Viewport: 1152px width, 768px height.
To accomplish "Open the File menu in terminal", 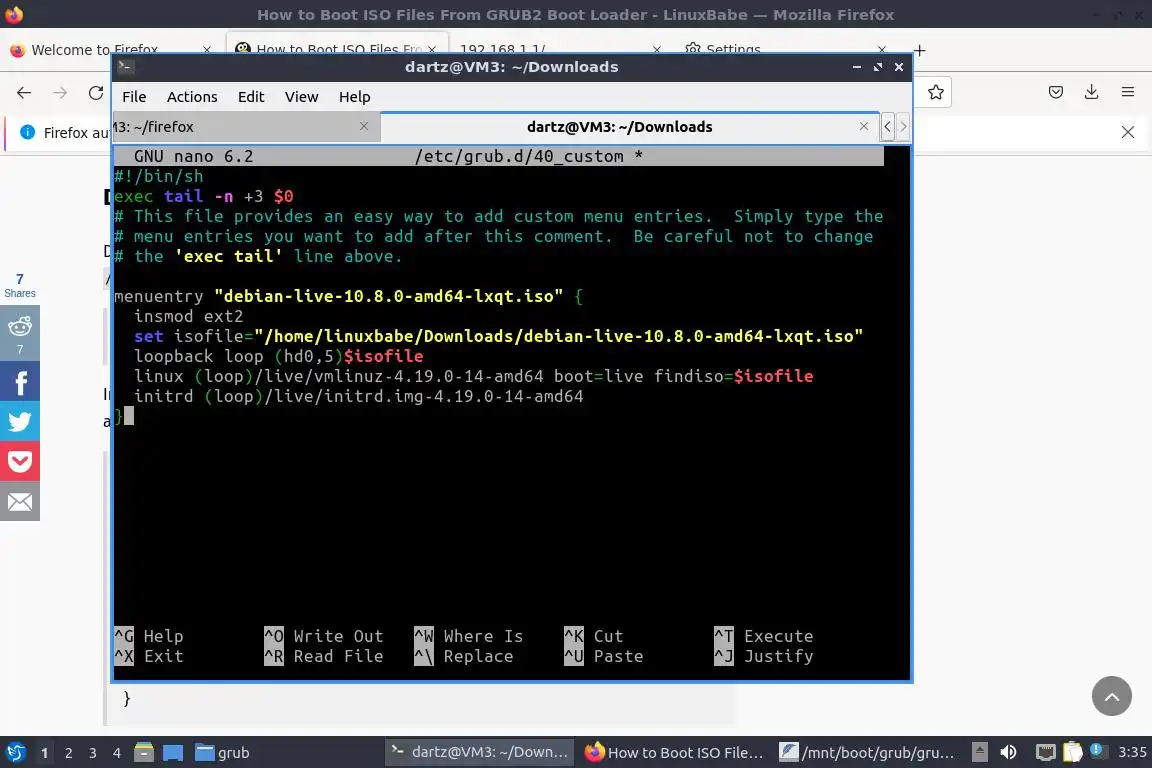I will (134, 97).
